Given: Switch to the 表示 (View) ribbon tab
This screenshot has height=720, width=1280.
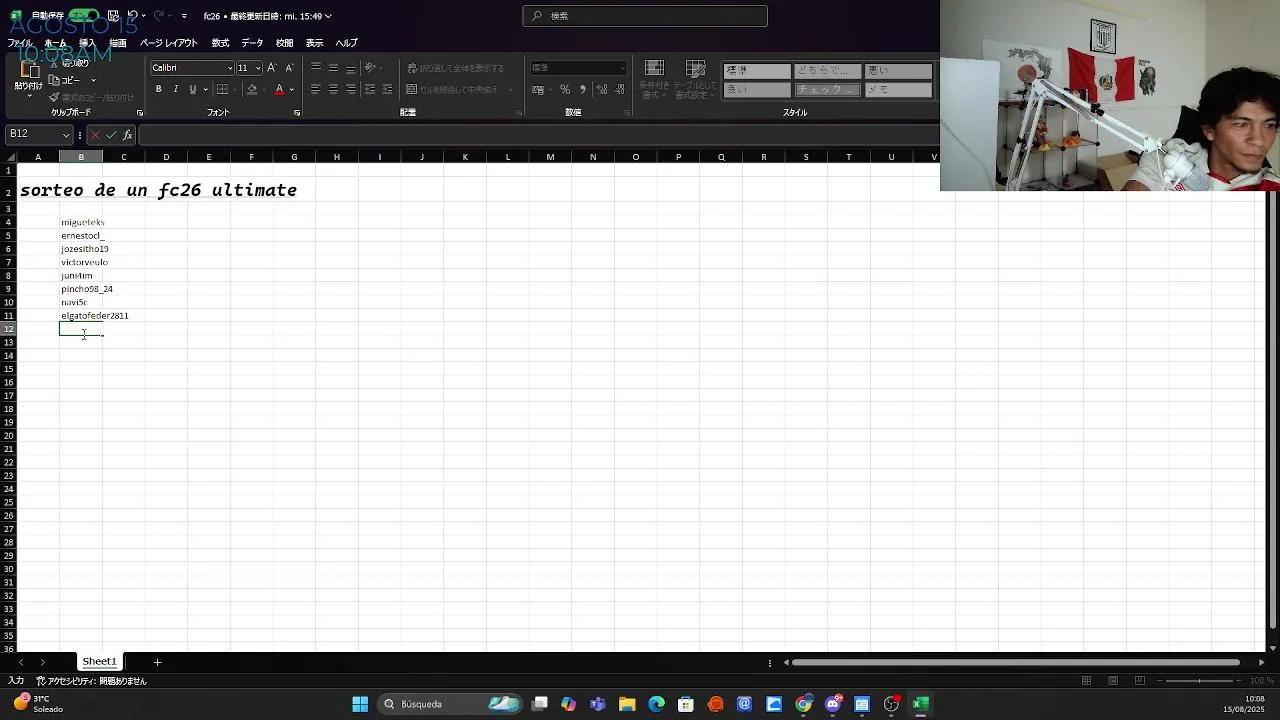Looking at the screenshot, I should [314, 43].
